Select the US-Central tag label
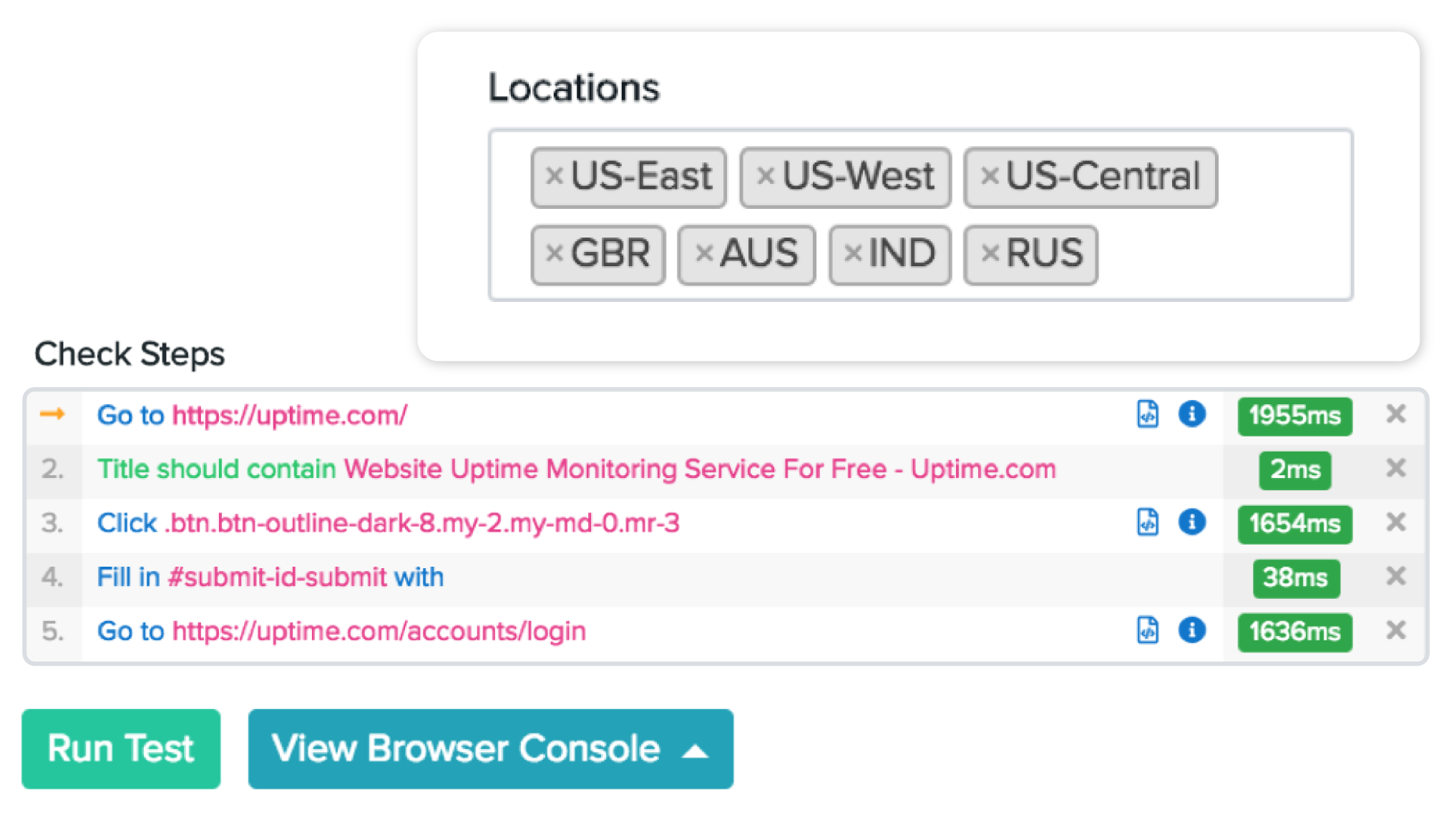 pyautogui.click(x=1103, y=176)
